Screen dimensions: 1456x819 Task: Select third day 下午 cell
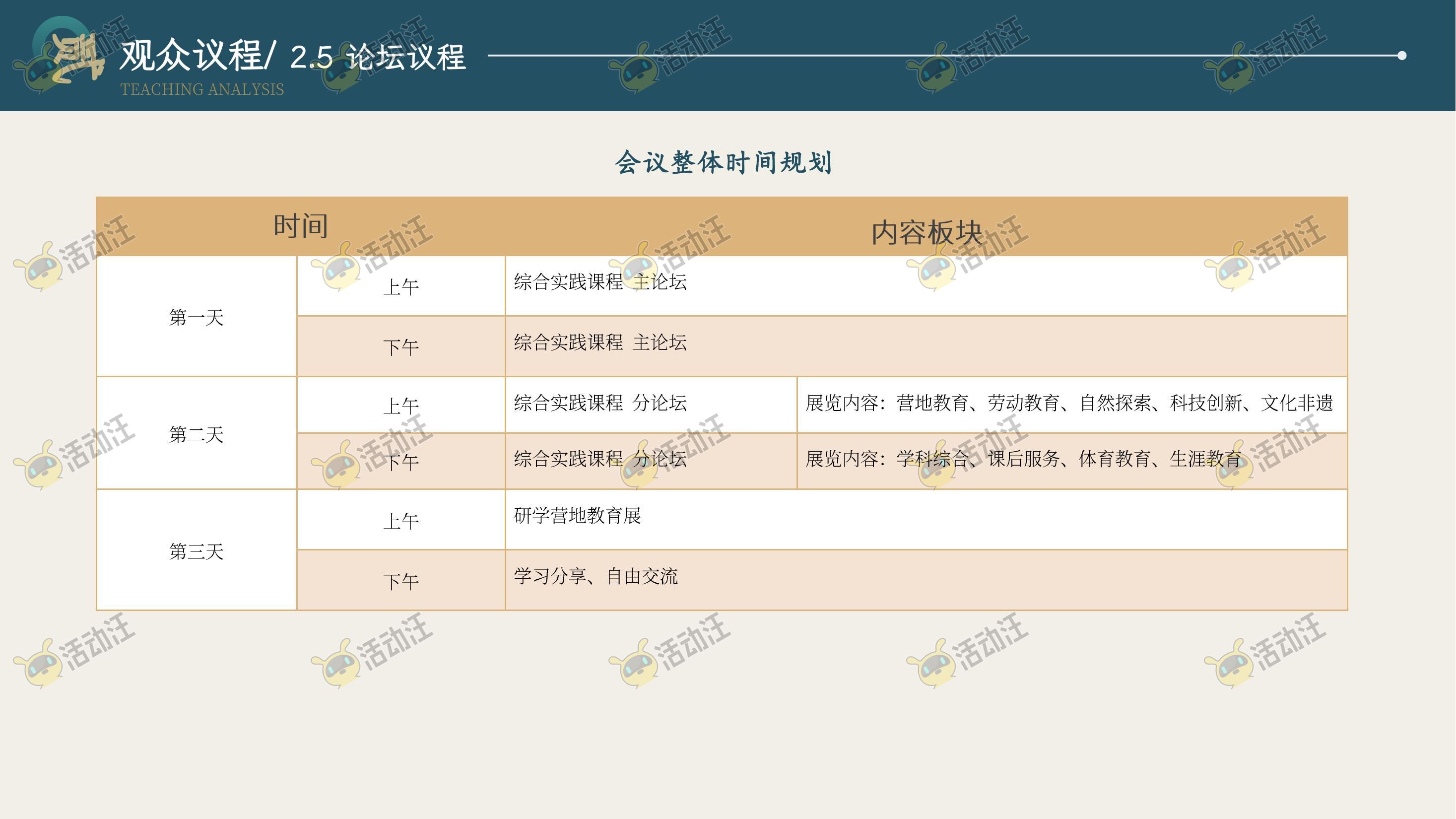tap(401, 581)
